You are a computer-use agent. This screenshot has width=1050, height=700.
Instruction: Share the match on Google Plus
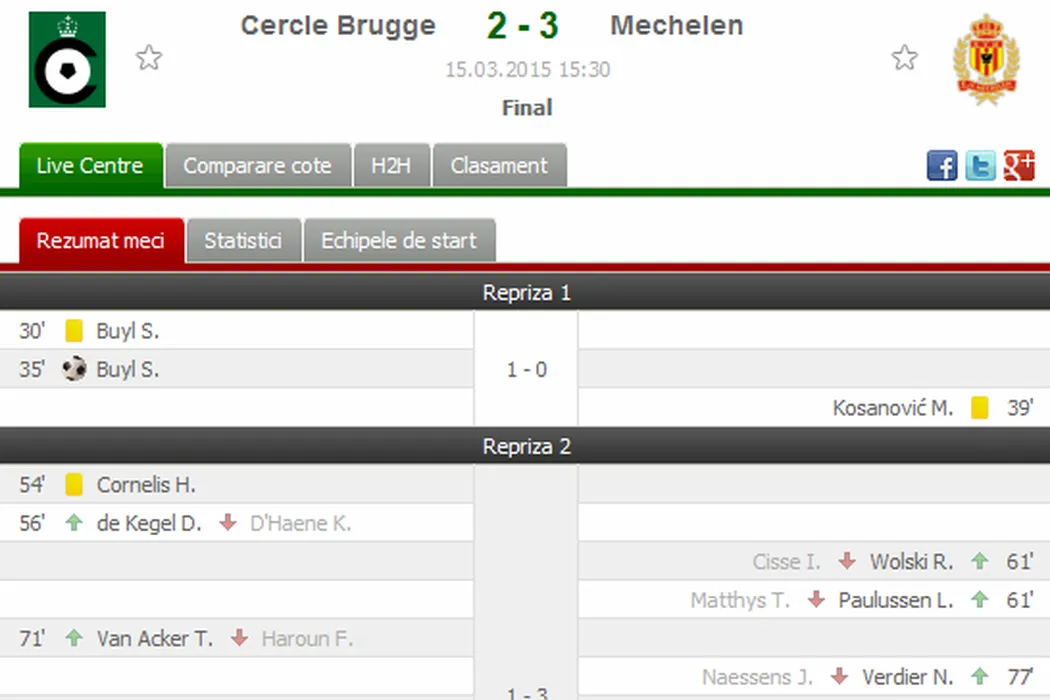tap(1018, 166)
